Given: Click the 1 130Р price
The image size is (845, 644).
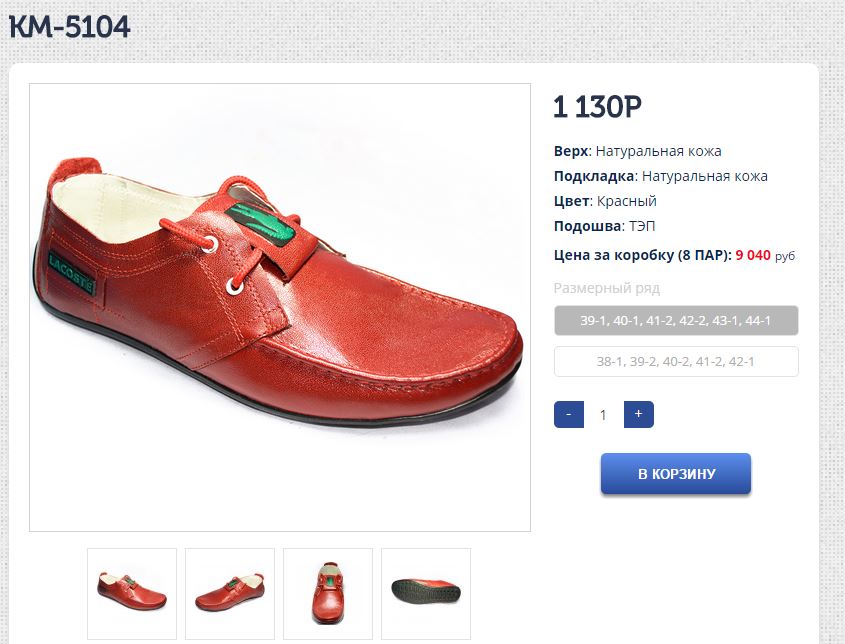Looking at the screenshot, I should pos(597,106).
